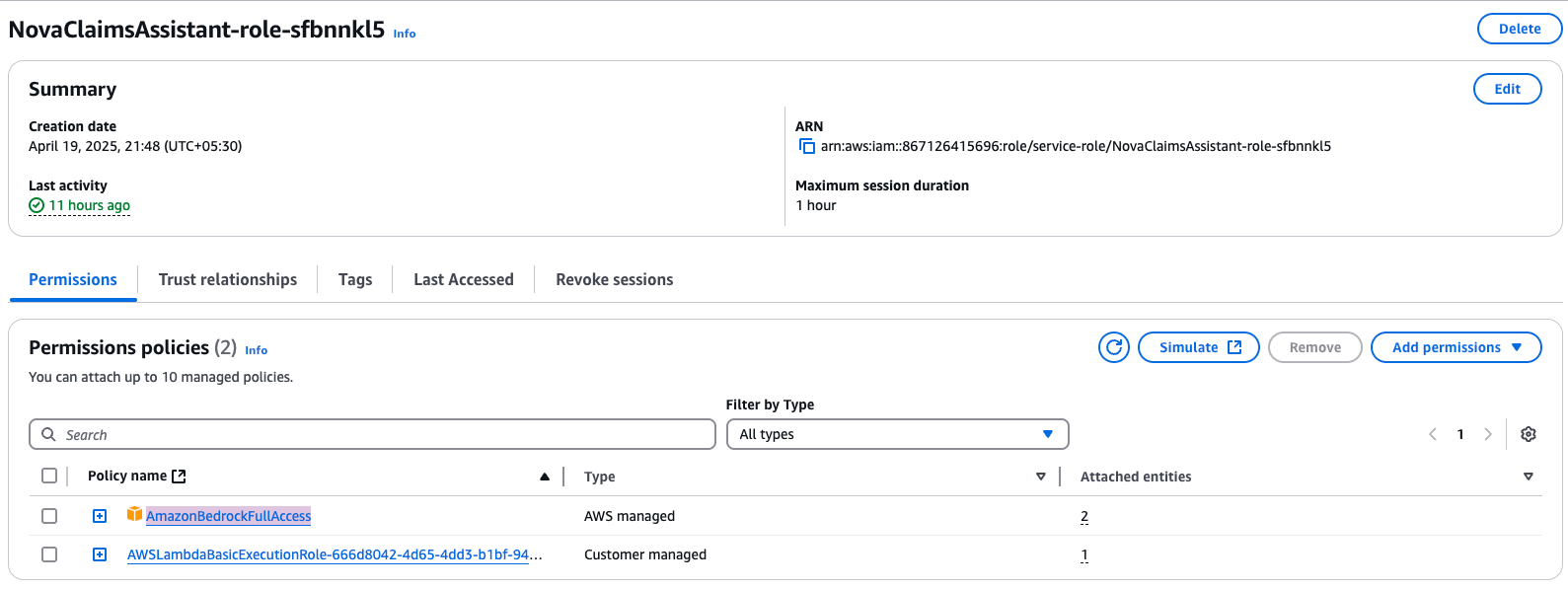Viewport: 1568px width, 589px height.
Task: Click the external link icon beside Policy name
Action: [179, 477]
